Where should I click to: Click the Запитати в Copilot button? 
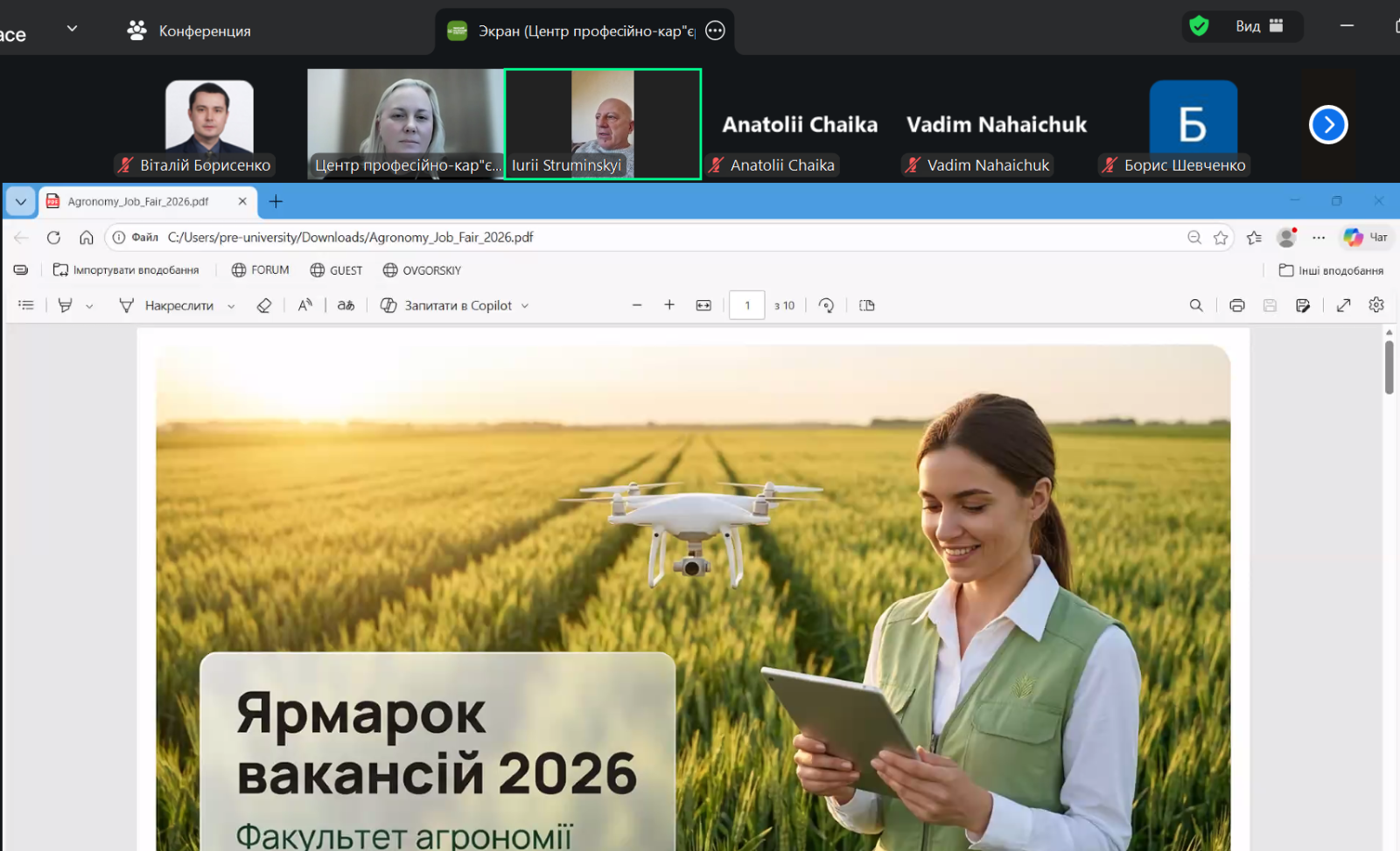click(x=455, y=305)
